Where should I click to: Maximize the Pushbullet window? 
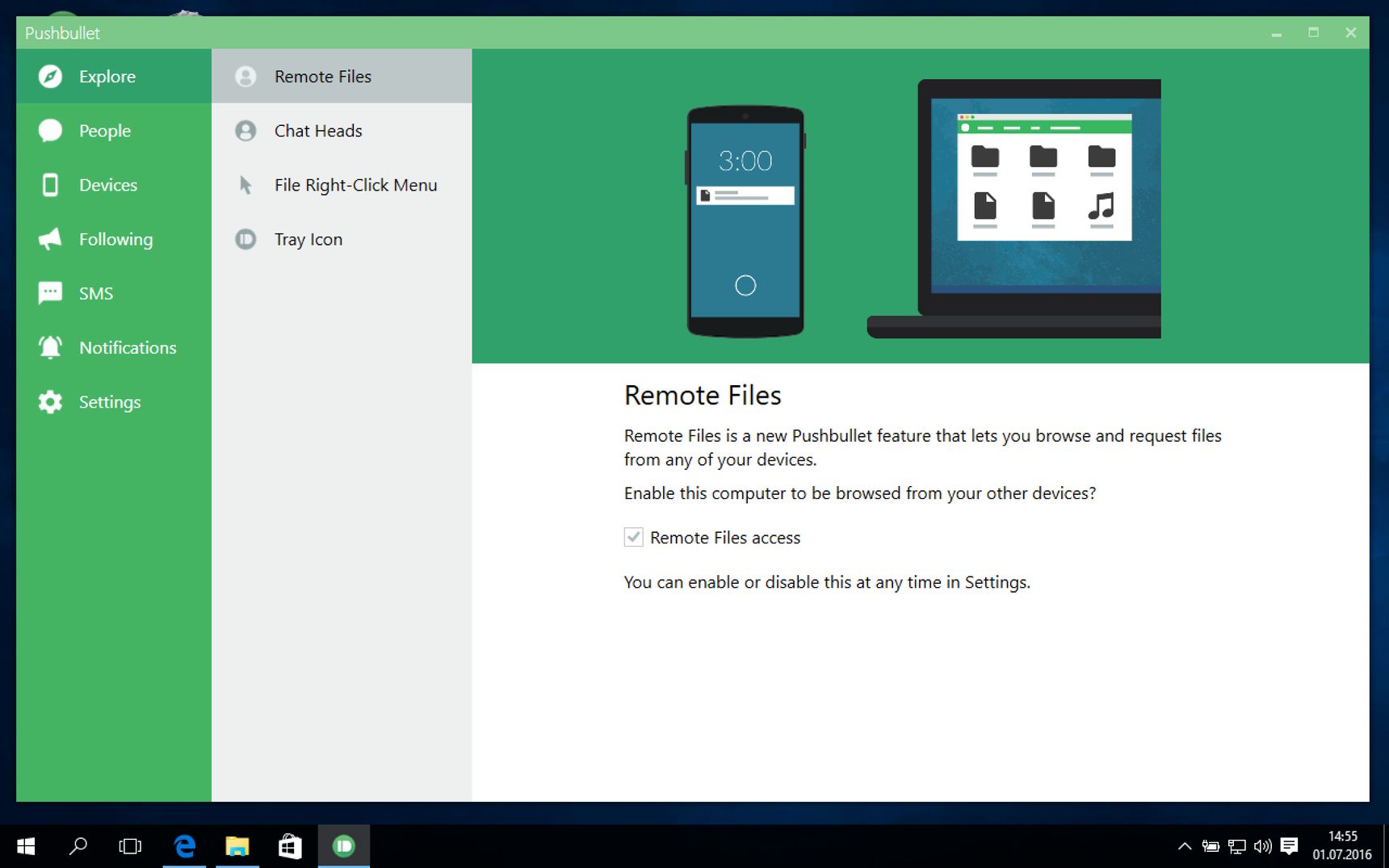pyautogui.click(x=1314, y=33)
